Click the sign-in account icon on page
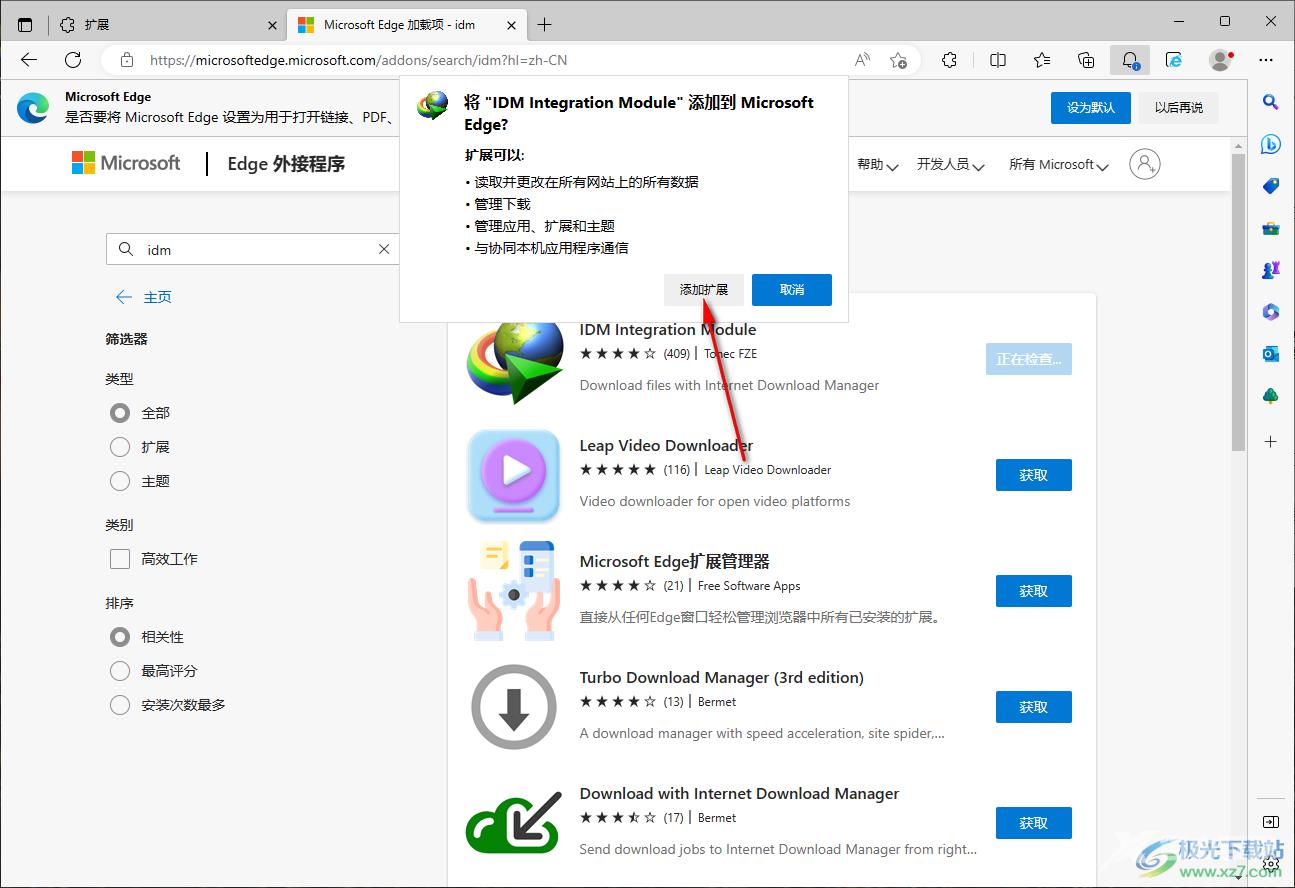Screen dimensions: 1295x888 pyautogui.click(x=1145, y=164)
